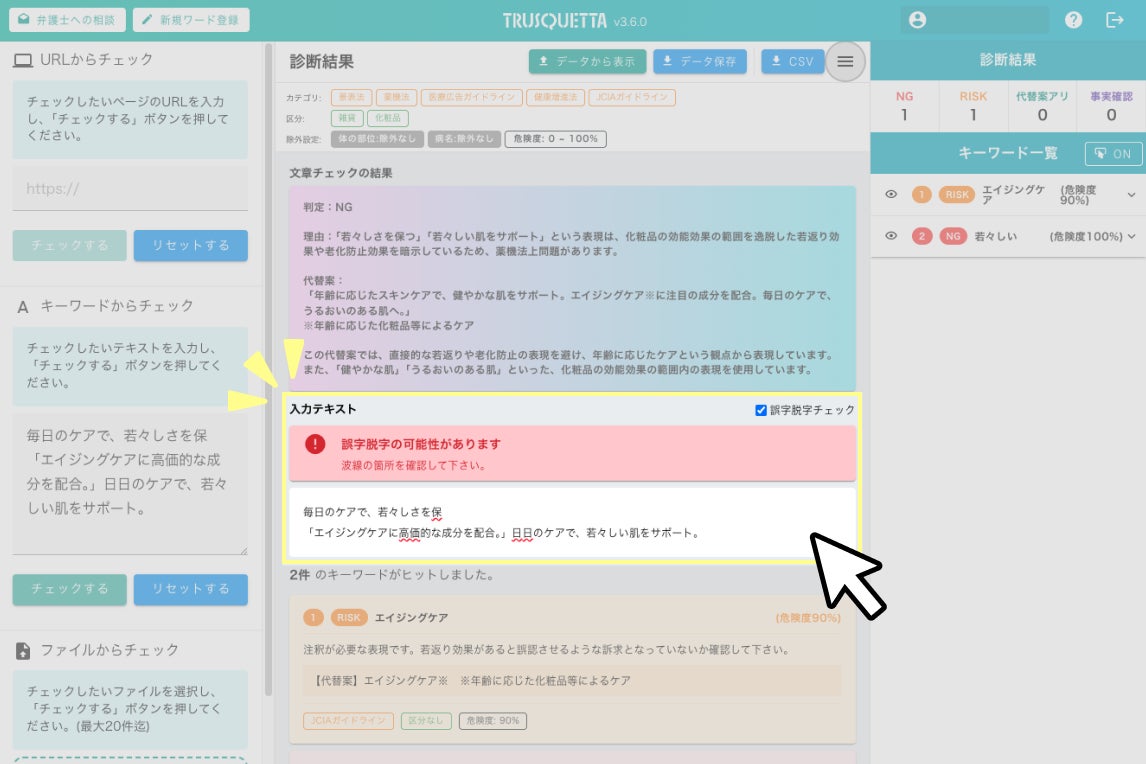Click 体の部位:除外なし exclusion tag
Viewport: 1146px width, 764px height.
pyautogui.click(x=377, y=139)
